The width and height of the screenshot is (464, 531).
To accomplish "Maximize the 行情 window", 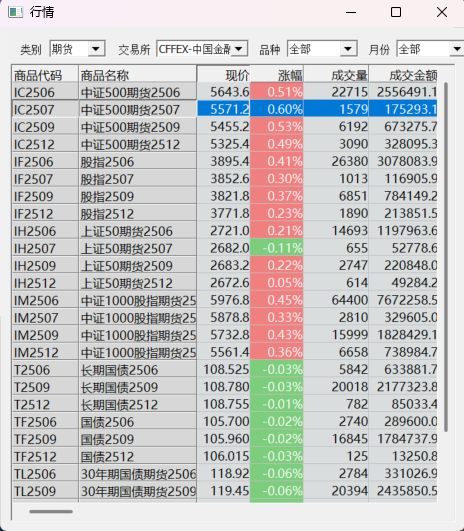I will pyautogui.click(x=396, y=12).
